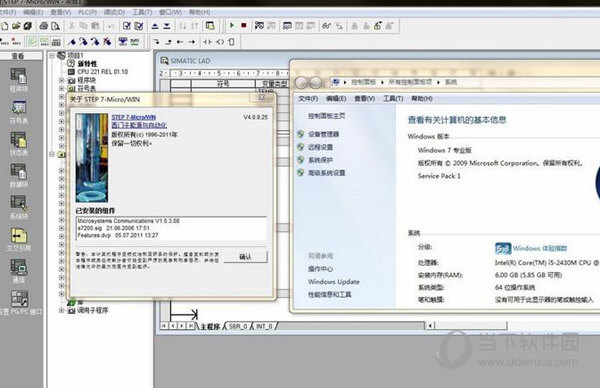
Task: Expand the 符号表 tree node
Action: 61,88
